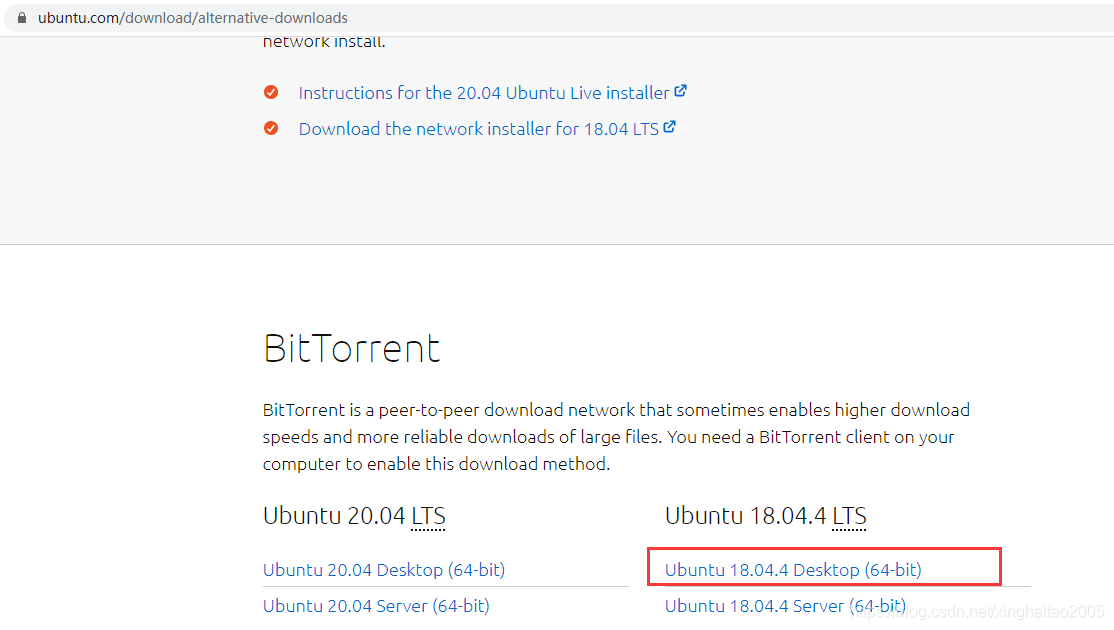This screenshot has width=1114, height=630.
Task: Download the Ubuntu 18.04.4 Server (64-bit) torrent
Action: coord(785,606)
